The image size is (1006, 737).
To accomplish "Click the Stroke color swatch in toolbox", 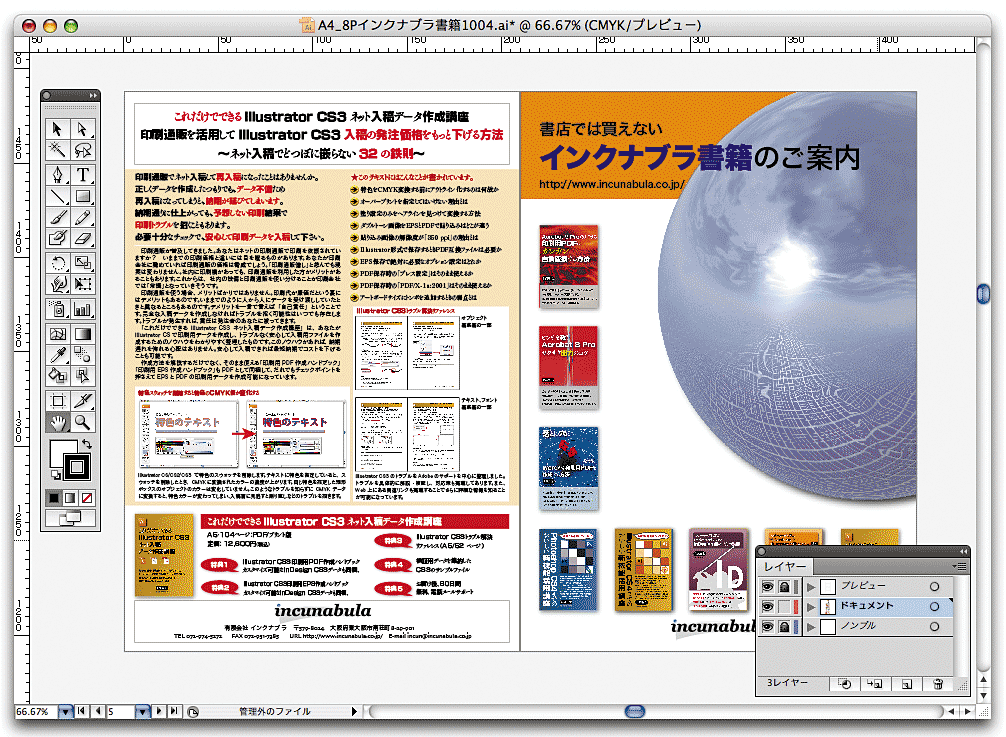I will pyautogui.click(x=76, y=466).
